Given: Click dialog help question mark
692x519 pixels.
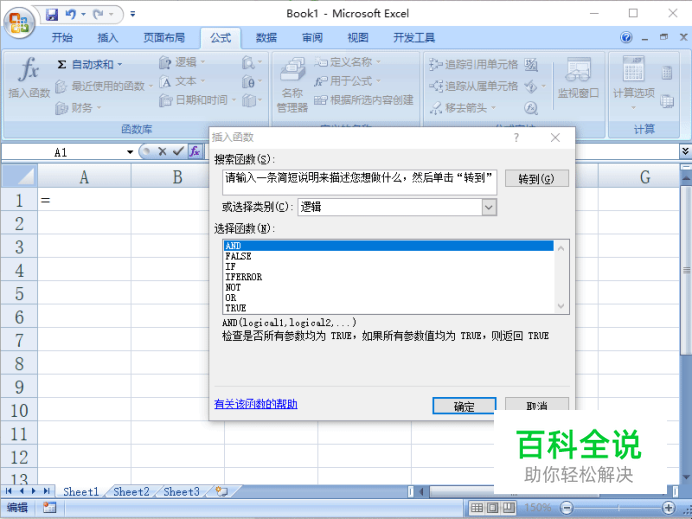Looking at the screenshot, I should (x=516, y=138).
